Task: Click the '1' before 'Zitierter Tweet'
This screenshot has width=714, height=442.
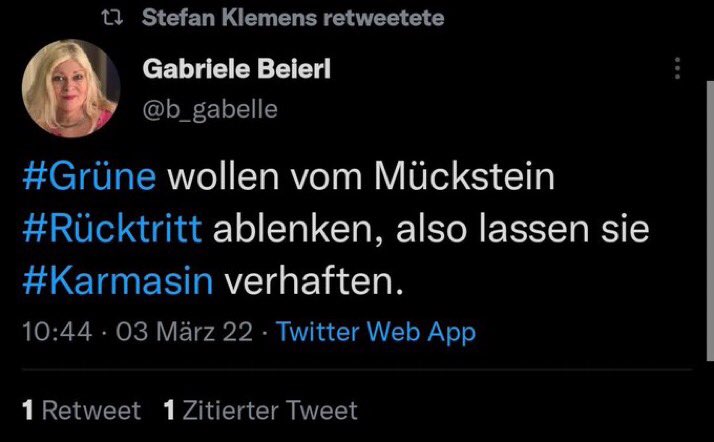Action: click(168, 410)
